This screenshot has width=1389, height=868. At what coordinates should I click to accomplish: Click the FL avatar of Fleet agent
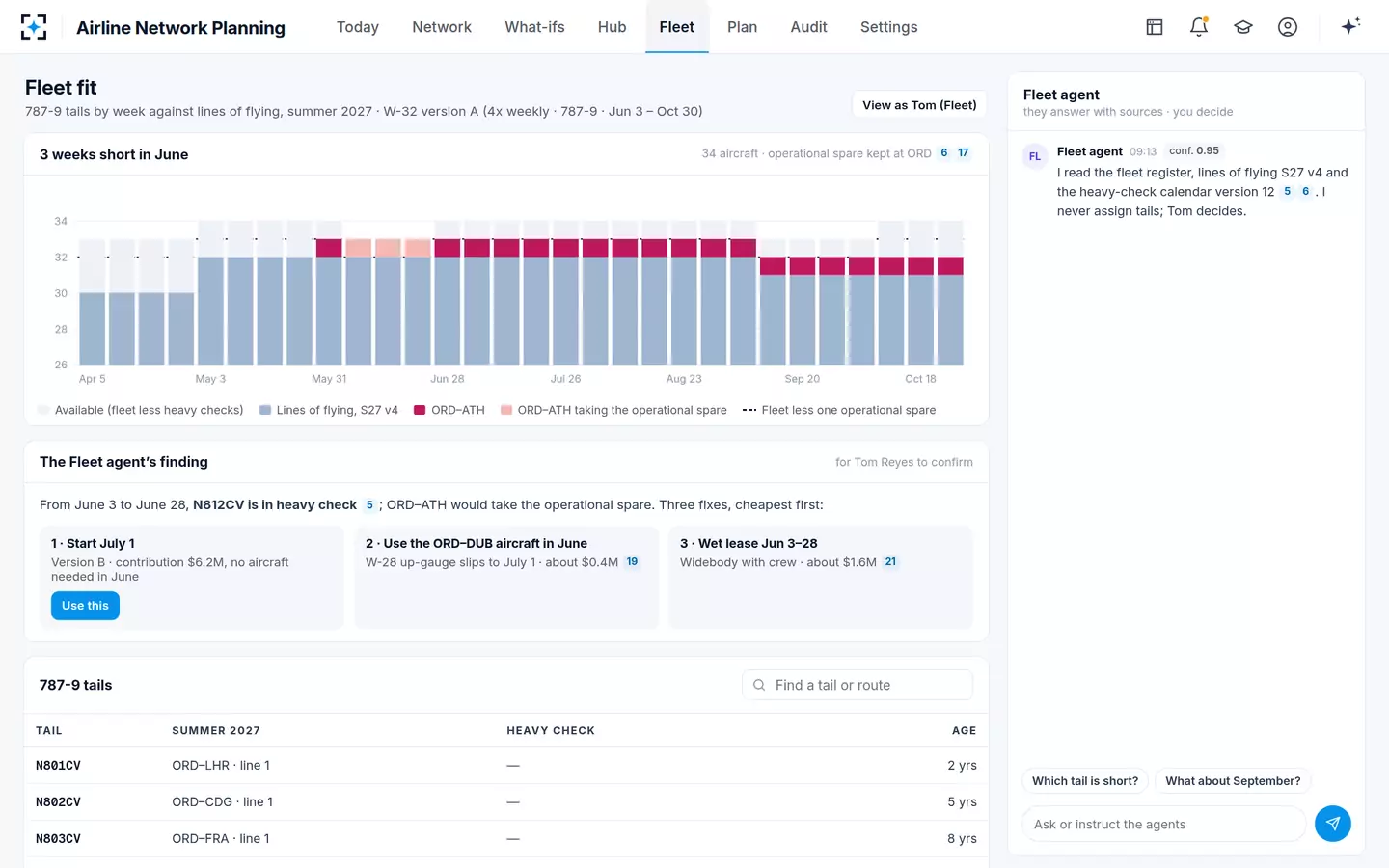tap(1035, 156)
